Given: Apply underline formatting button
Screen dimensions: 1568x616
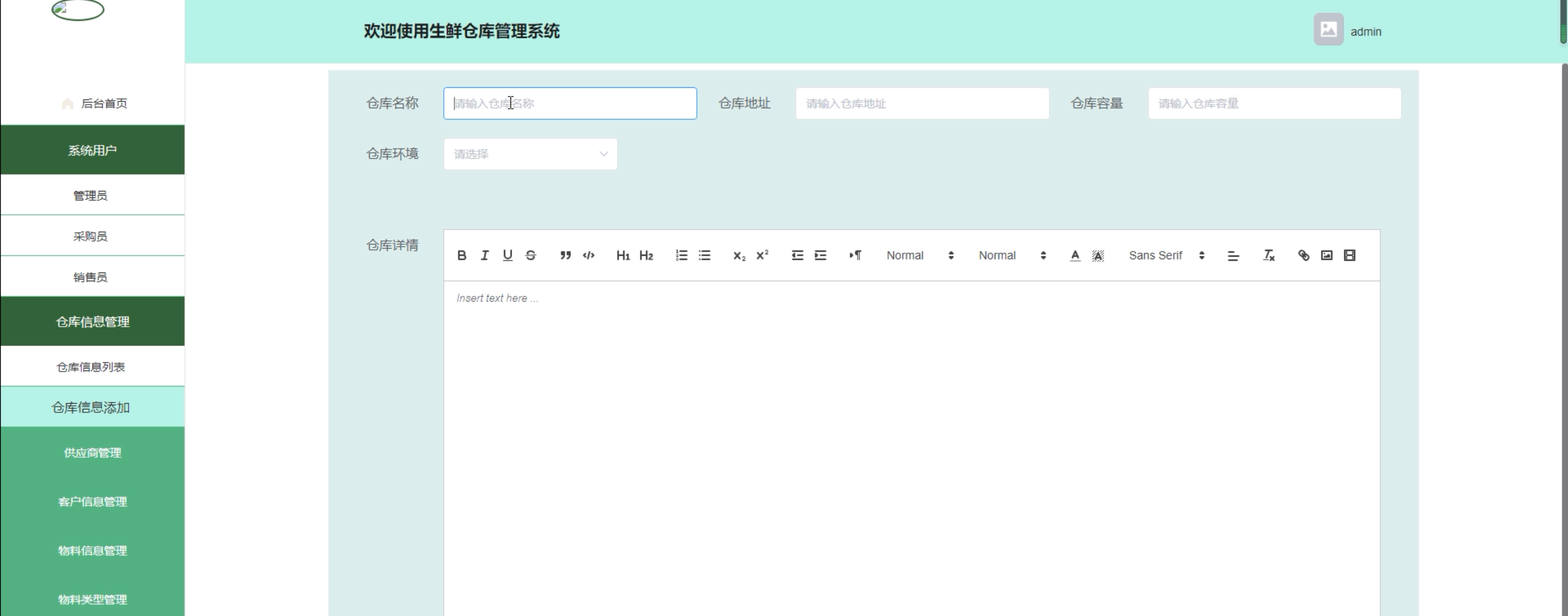Looking at the screenshot, I should pyautogui.click(x=508, y=256).
